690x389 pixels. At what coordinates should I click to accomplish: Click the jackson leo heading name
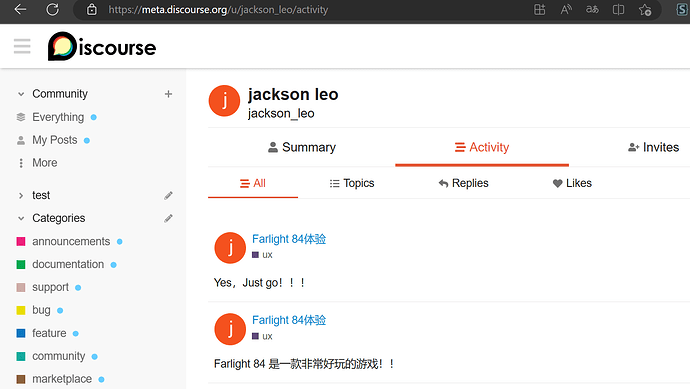click(293, 94)
